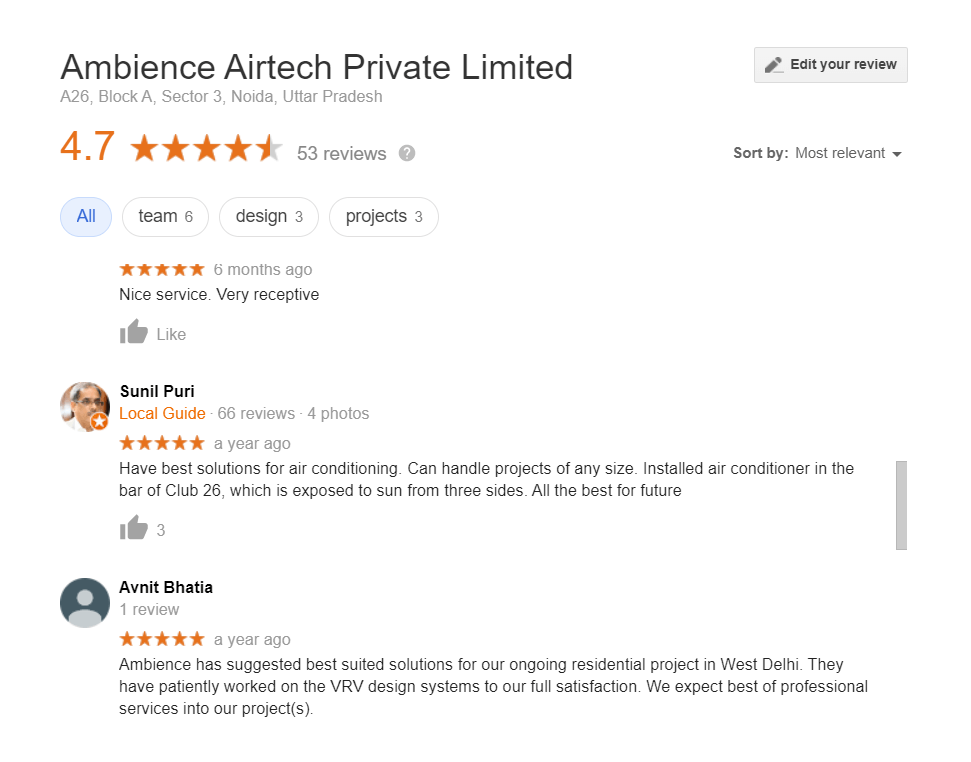
Task: Open Avnit Bhatia's avatar icon
Action: [x=85, y=602]
